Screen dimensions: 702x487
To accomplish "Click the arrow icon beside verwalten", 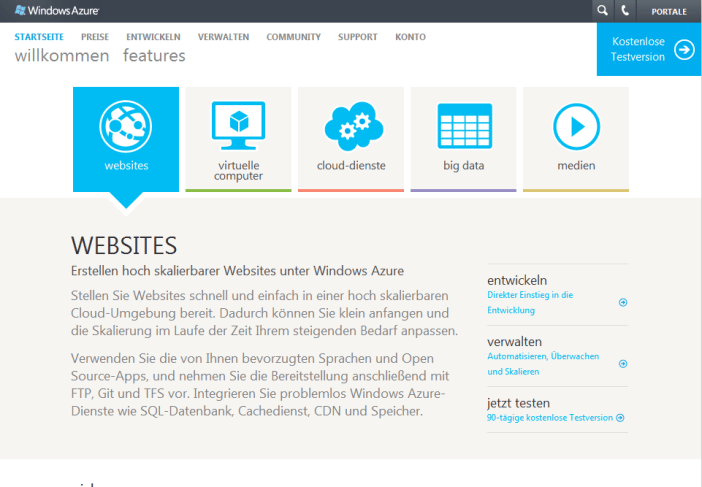I will [623, 364].
